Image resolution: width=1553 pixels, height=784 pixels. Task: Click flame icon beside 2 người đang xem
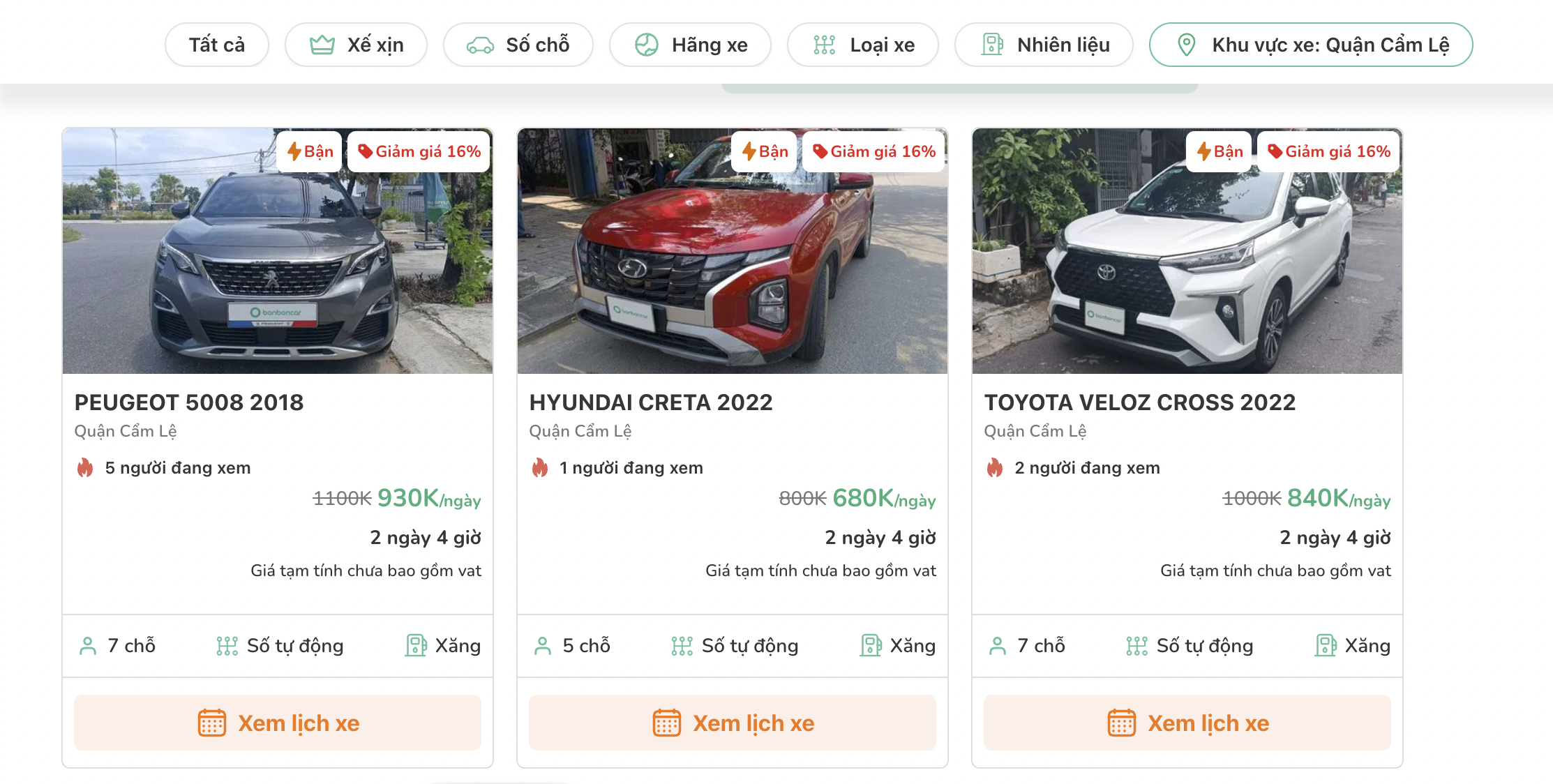pyautogui.click(x=995, y=467)
